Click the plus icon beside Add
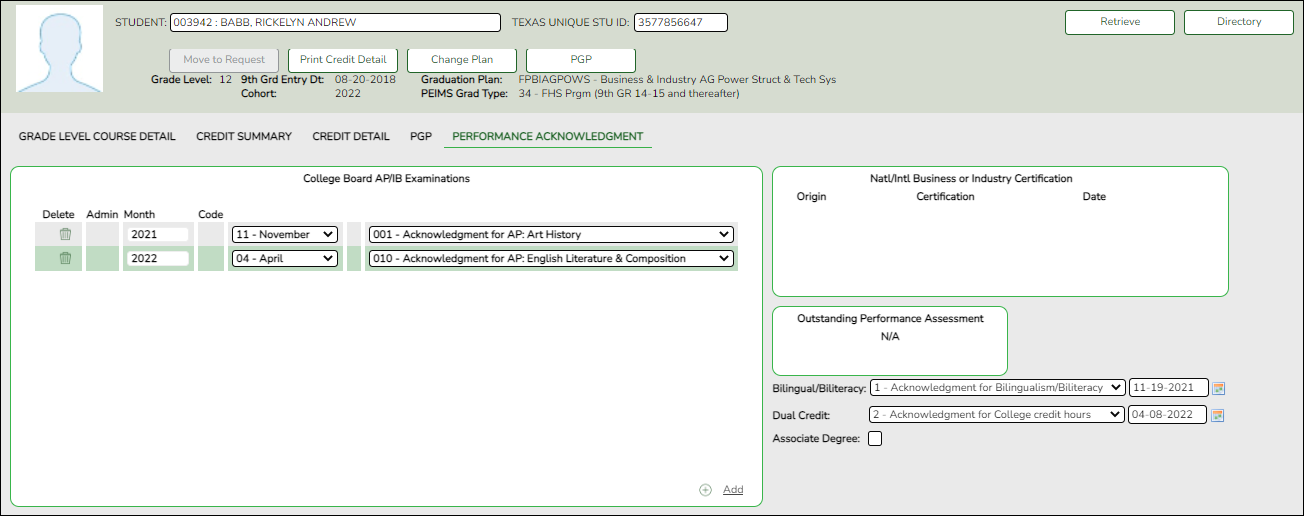 coord(705,490)
